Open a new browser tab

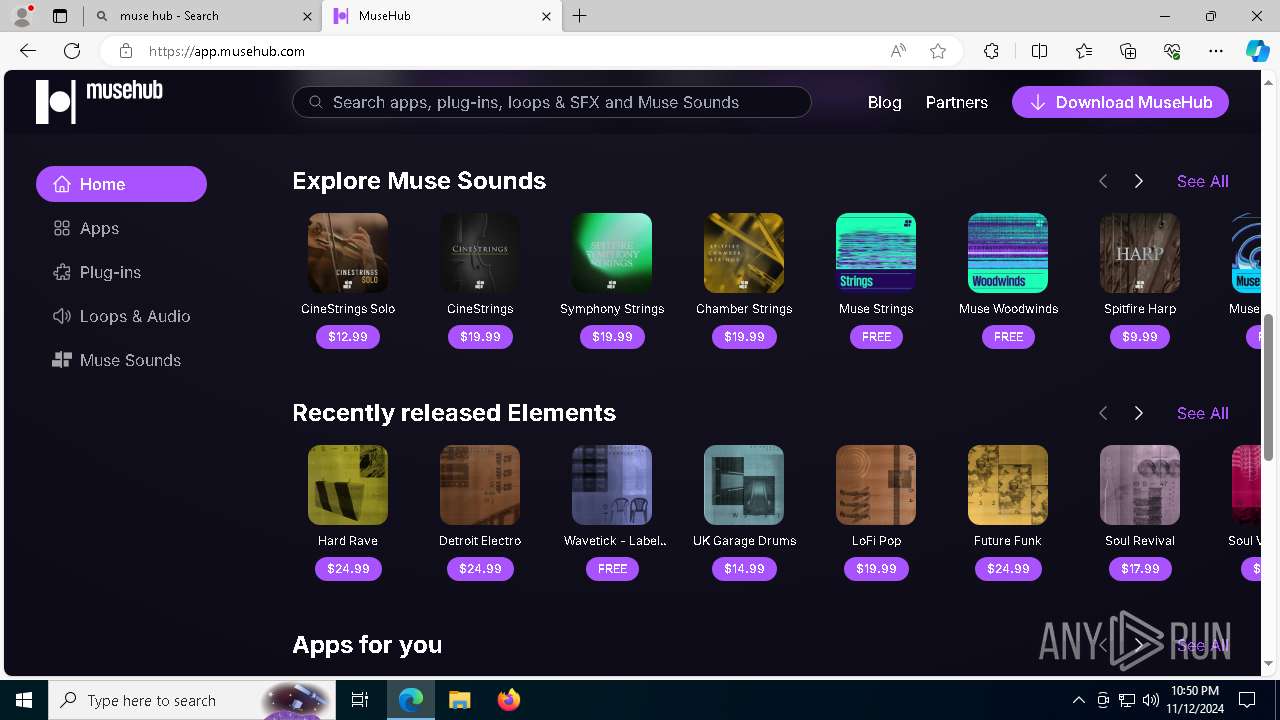click(580, 16)
